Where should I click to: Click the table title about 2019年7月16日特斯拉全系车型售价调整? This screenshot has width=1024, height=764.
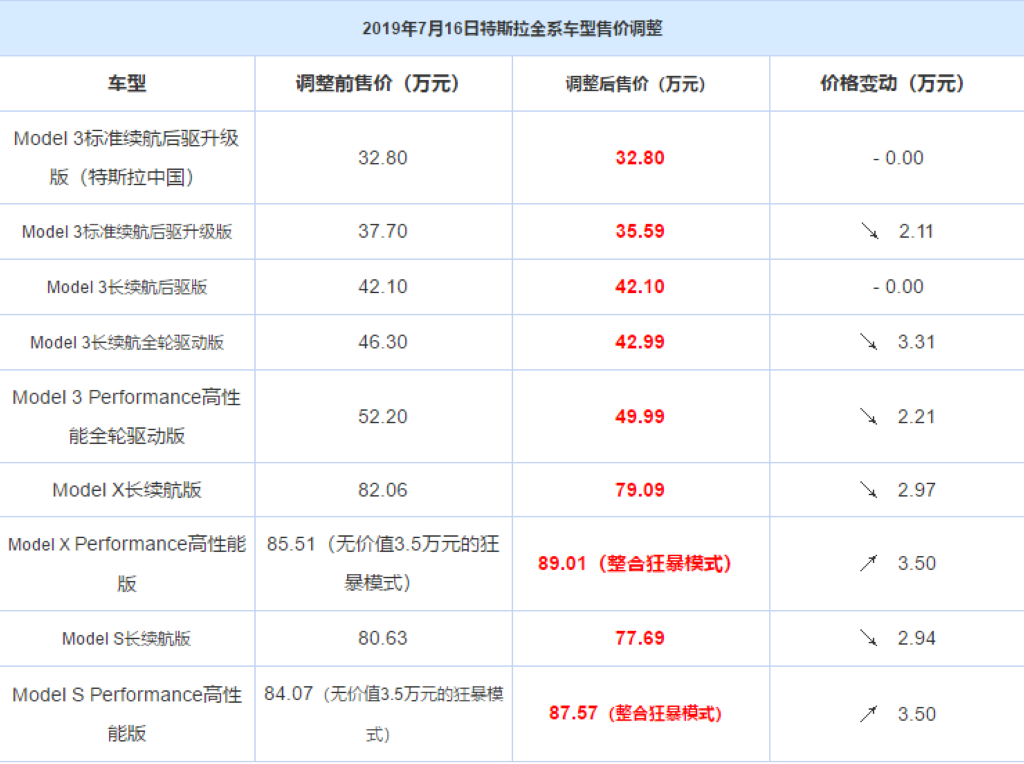(512, 29)
